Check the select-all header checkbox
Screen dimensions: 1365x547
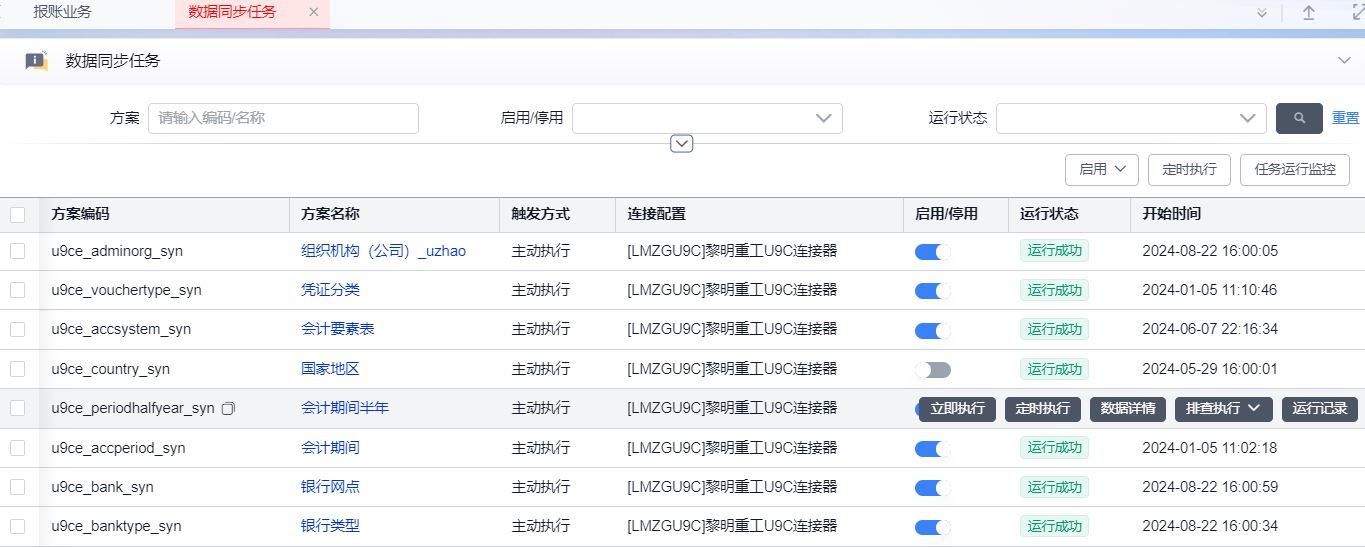click(x=18, y=214)
